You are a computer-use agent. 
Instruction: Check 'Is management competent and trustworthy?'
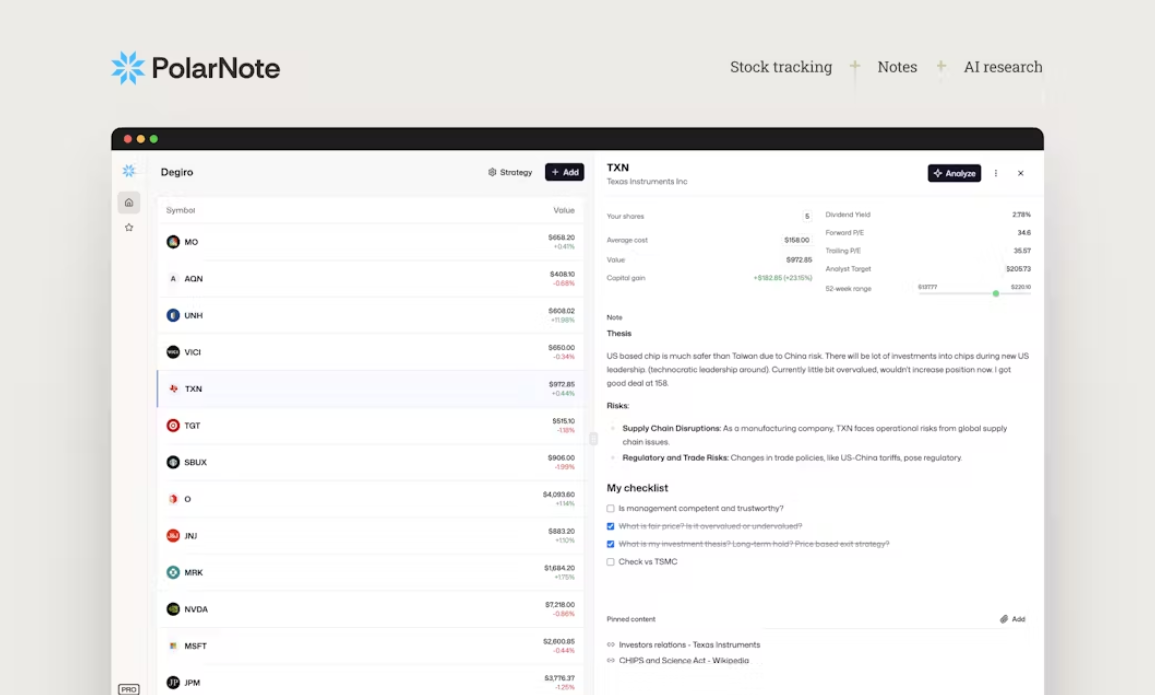click(611, 509)
